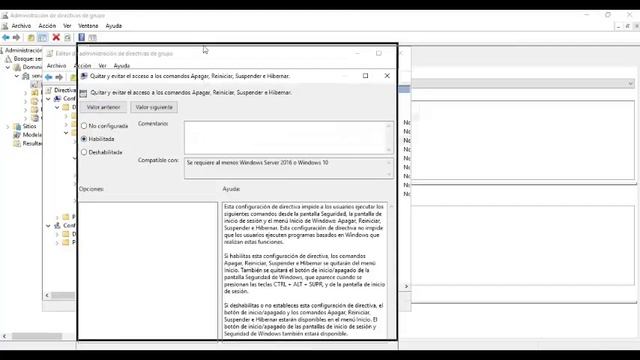Click the Valor anterior button
This screenshot has width=640, height=360.
tap(103, 107)
